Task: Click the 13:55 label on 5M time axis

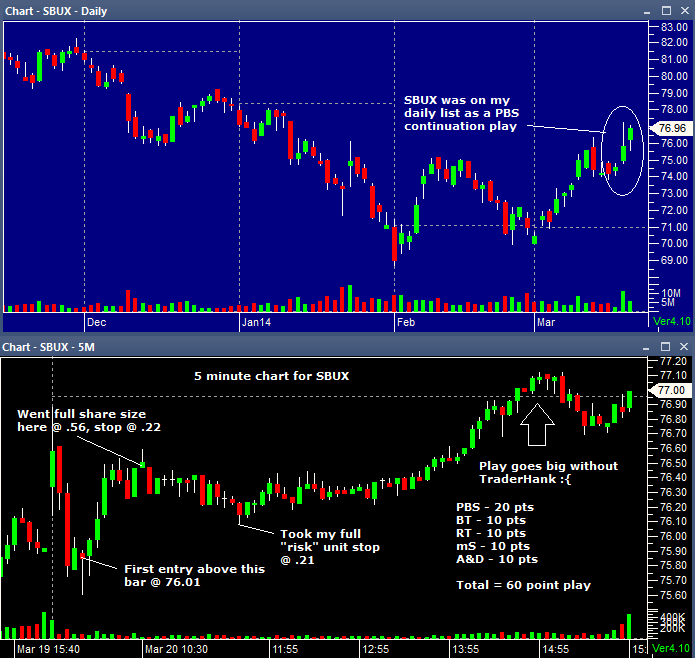Action: (466, 649)
